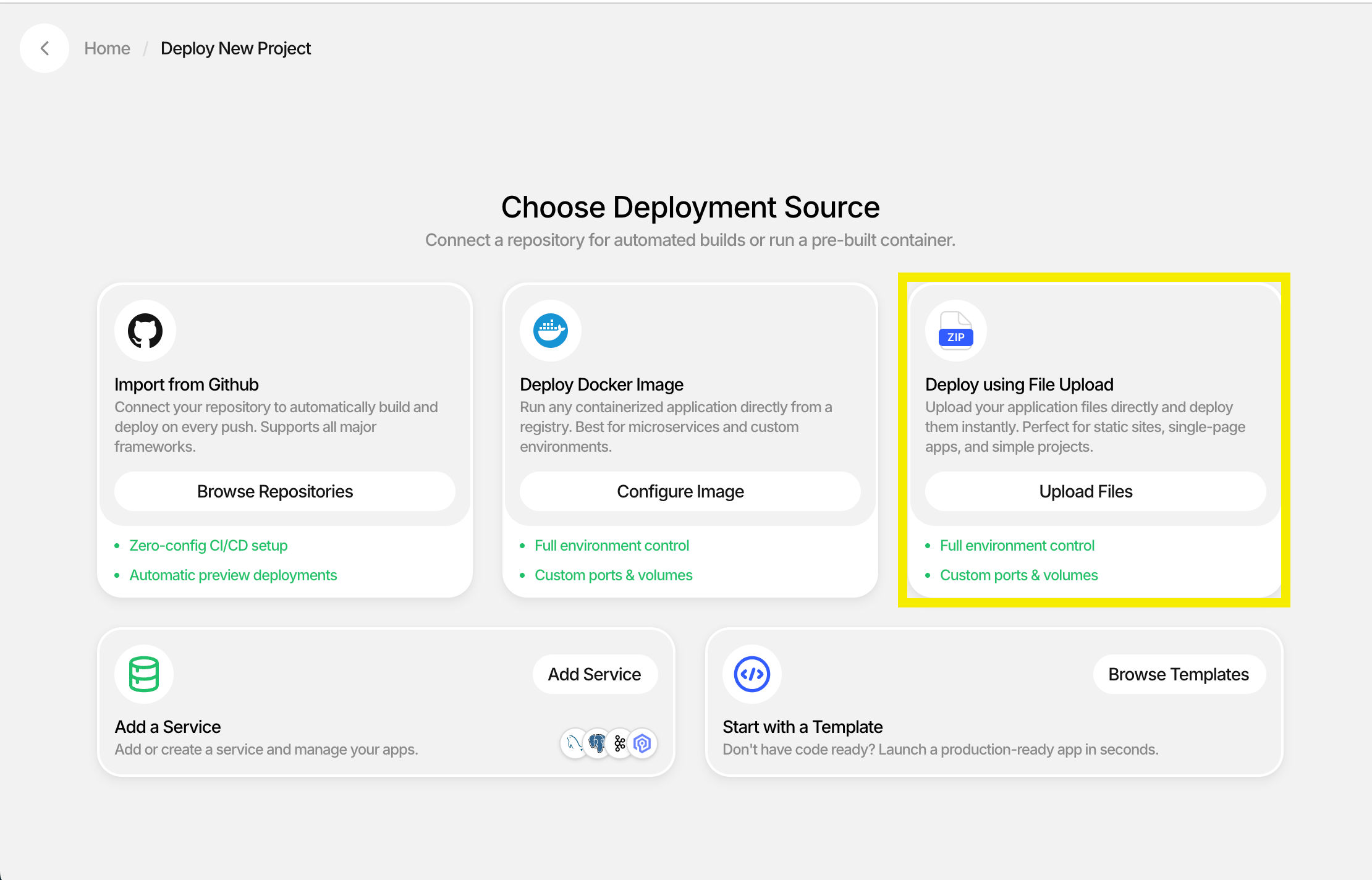Select the Import from Github heading
This screenshot has width=1372, height=880.
(x=186, y=384)
